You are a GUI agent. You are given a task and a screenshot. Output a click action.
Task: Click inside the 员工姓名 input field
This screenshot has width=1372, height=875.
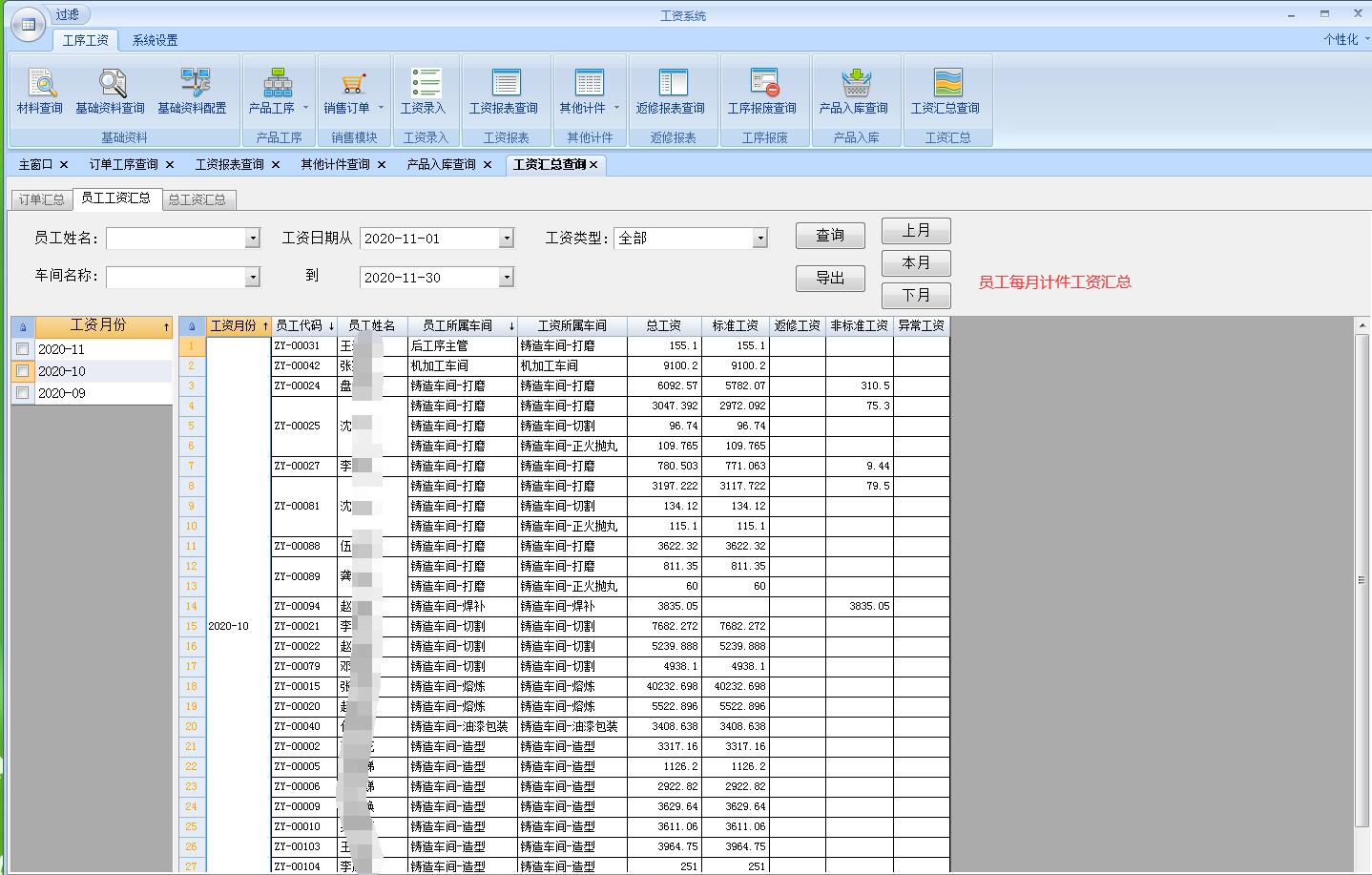pyautogui.click(x=176, y=239)
